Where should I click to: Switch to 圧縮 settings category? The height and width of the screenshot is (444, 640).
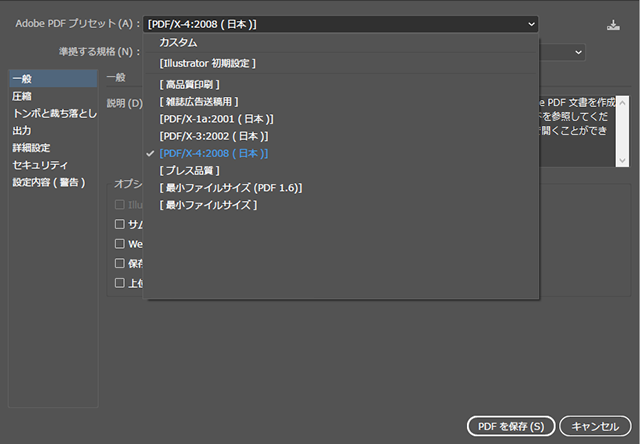pyautogui.click(x=53, y=96)
